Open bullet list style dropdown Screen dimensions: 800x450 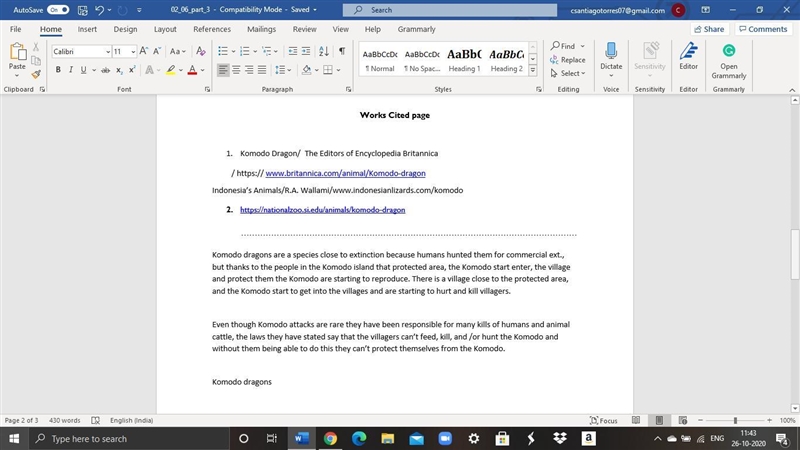coord(233,51)
